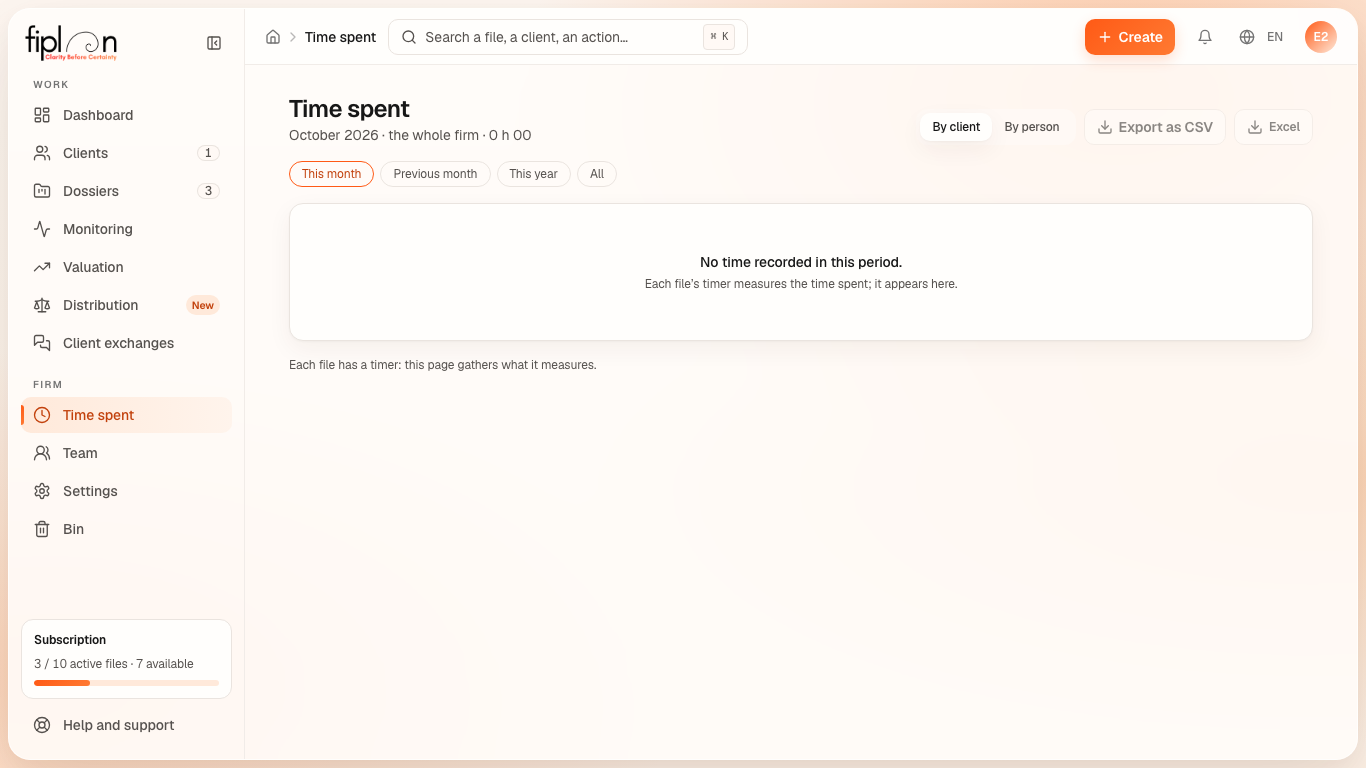Collapse the sidebar with the panel icon
This screenshot has height=768, width=1366.
pos(214,43)
